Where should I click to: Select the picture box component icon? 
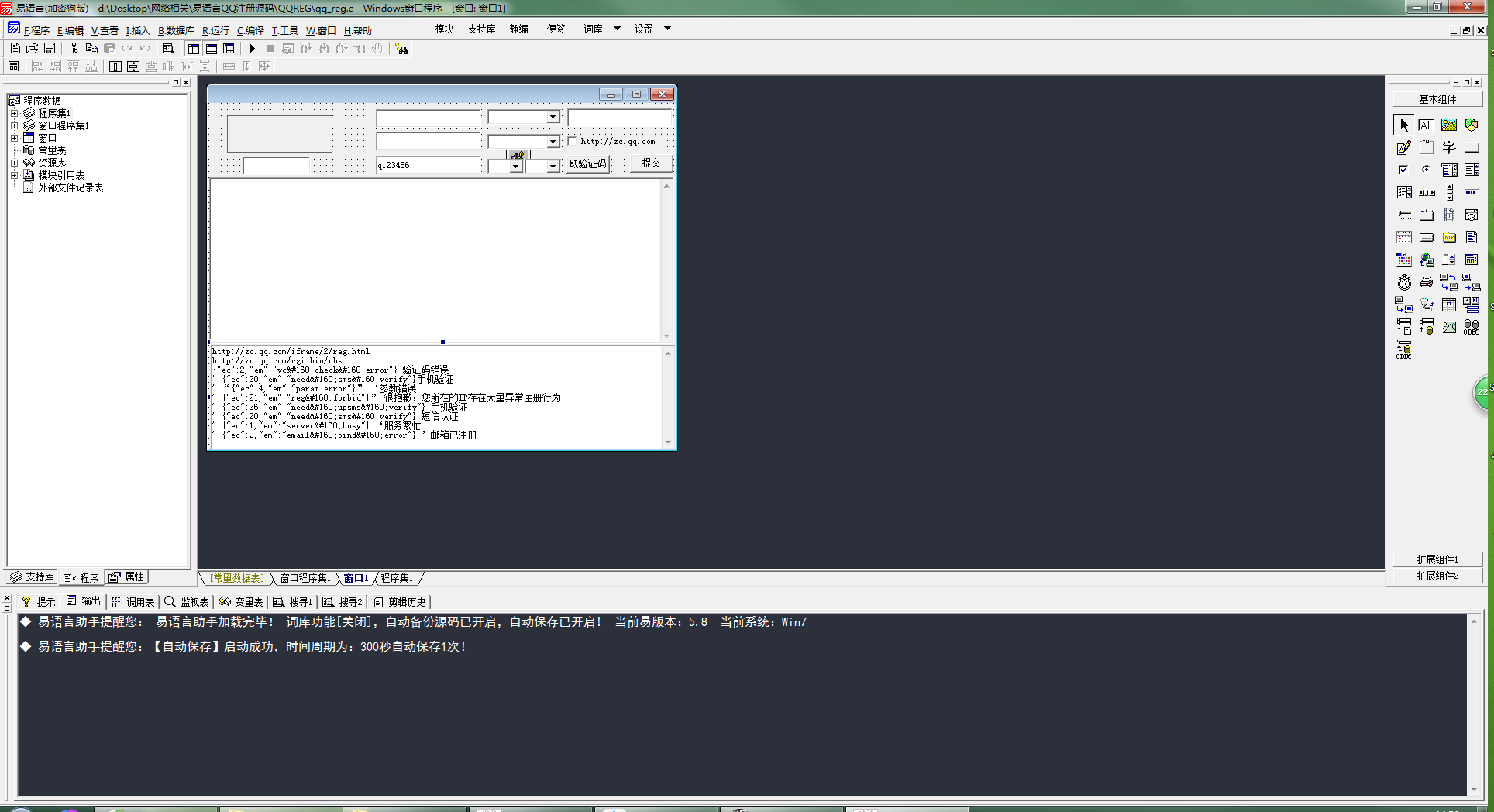1448,125
